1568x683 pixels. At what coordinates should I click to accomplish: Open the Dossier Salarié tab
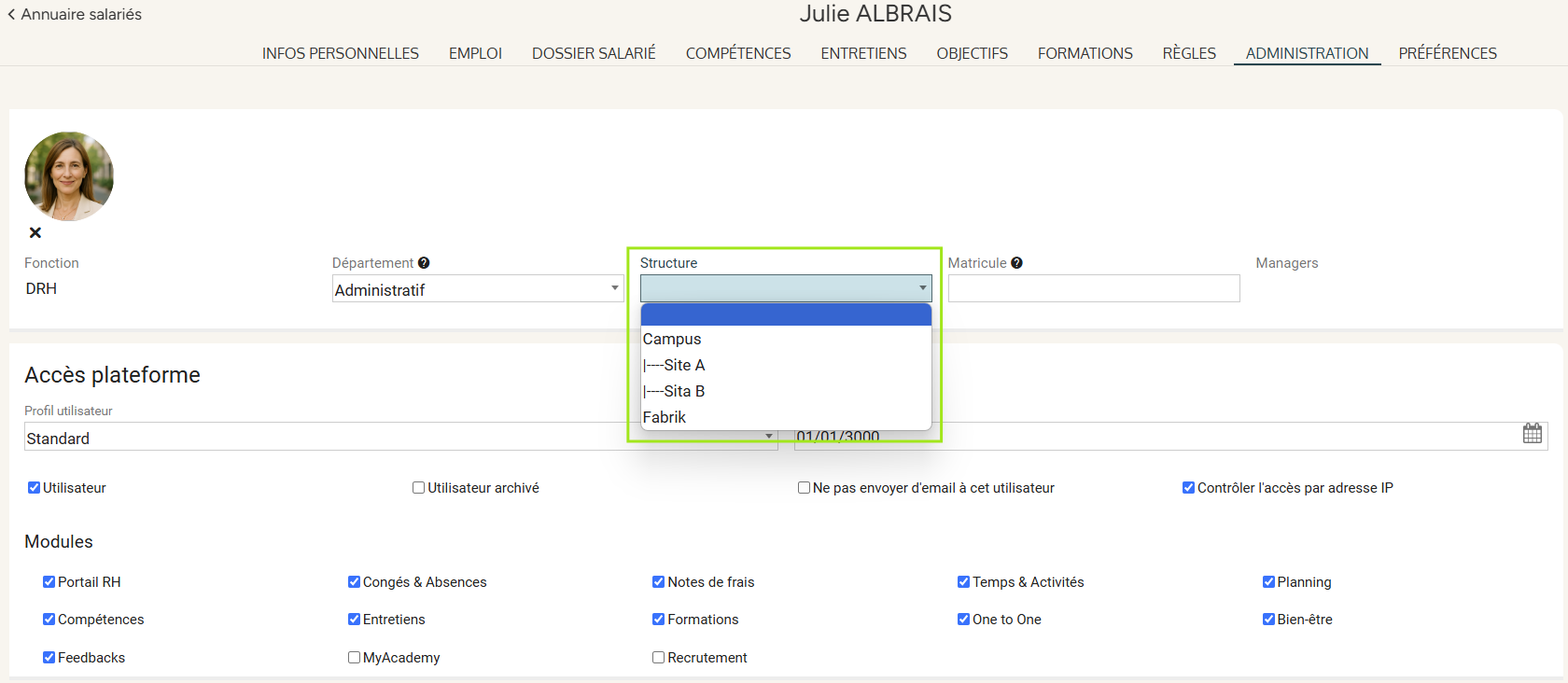click(594, 53)
